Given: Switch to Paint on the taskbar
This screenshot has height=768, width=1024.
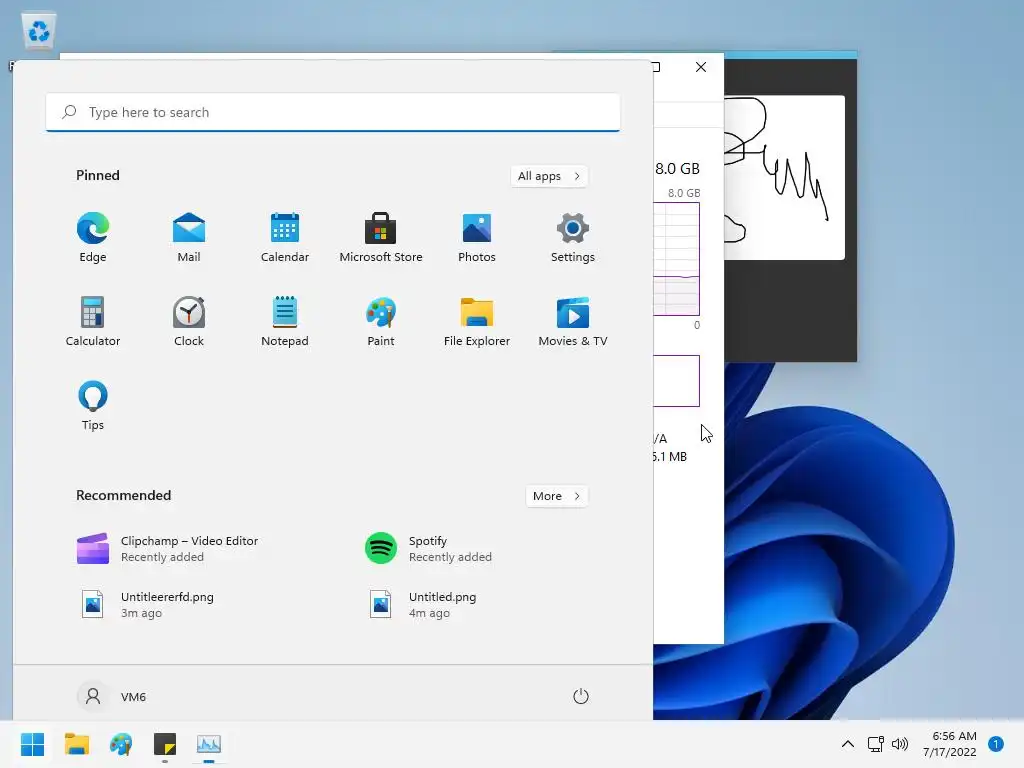Looking at the screenshot, I should click(121, 744).
